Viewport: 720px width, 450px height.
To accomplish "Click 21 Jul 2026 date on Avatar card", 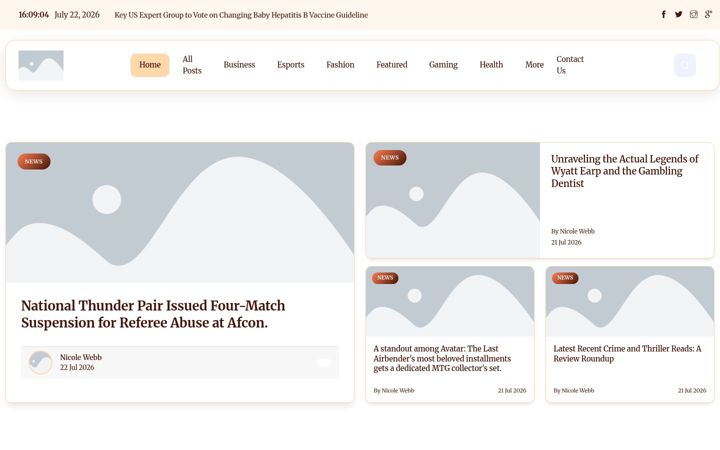I will coord(512,391).
